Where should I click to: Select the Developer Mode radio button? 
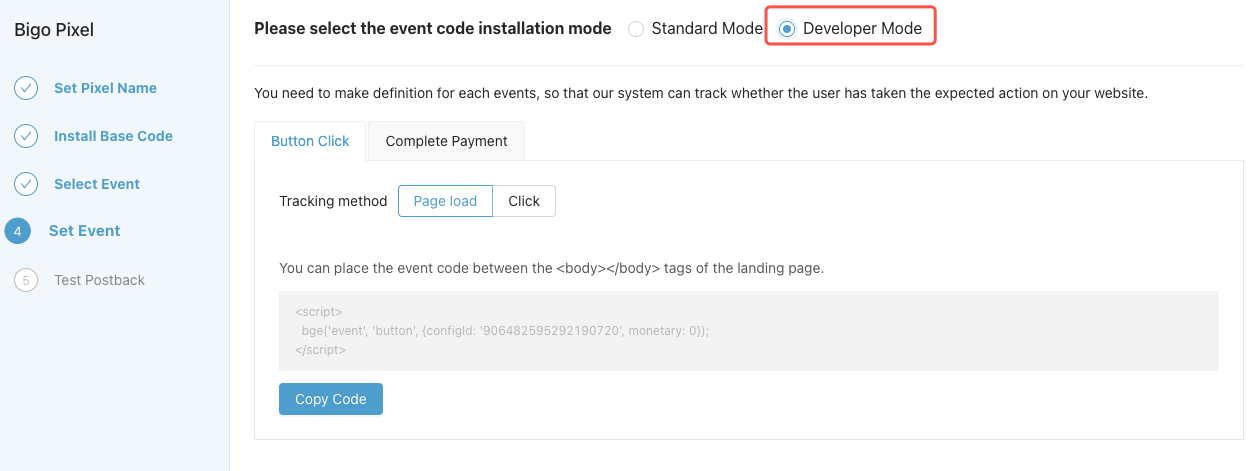(787, 29)
